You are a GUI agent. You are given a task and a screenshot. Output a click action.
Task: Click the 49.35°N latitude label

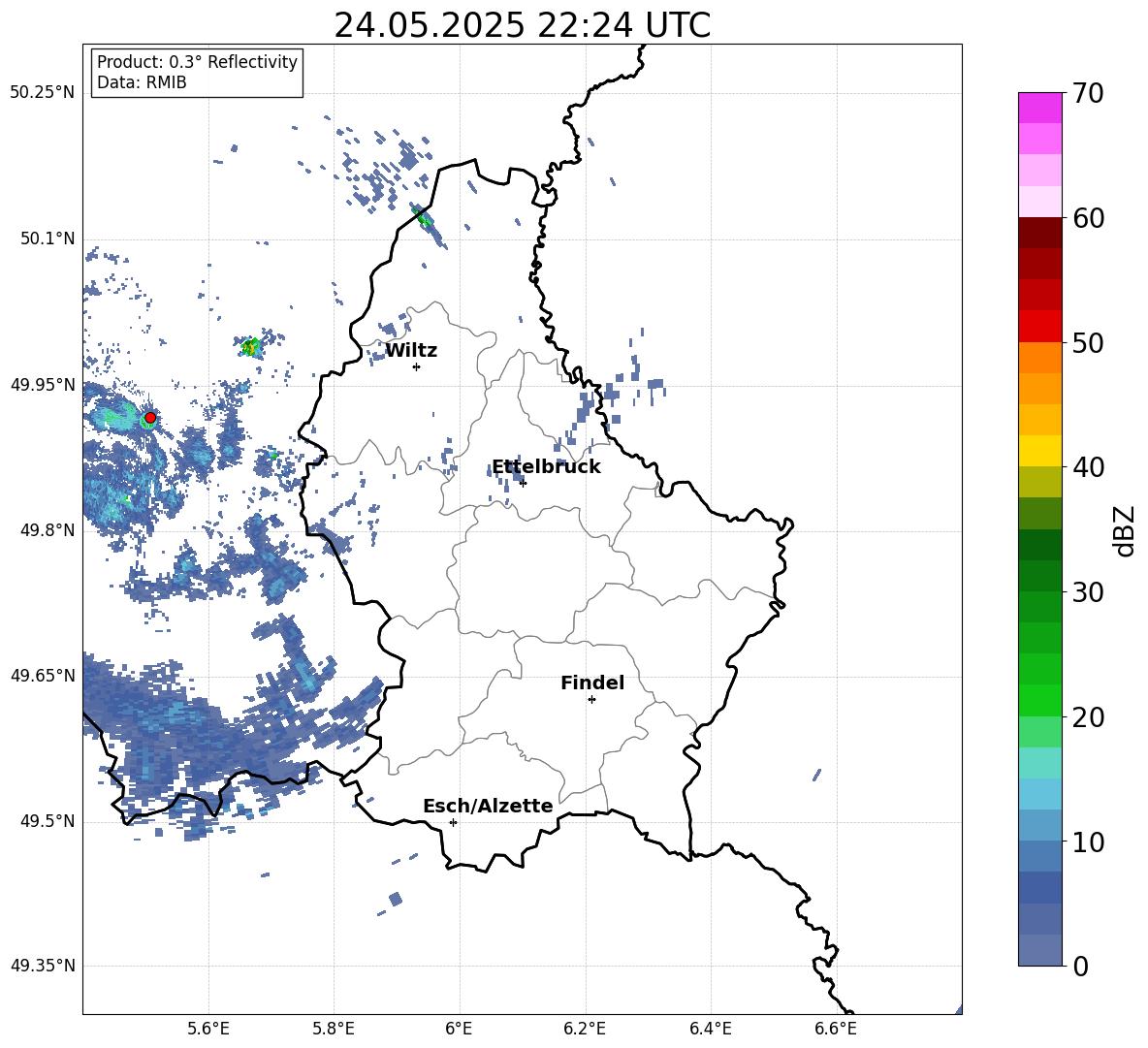43,966
